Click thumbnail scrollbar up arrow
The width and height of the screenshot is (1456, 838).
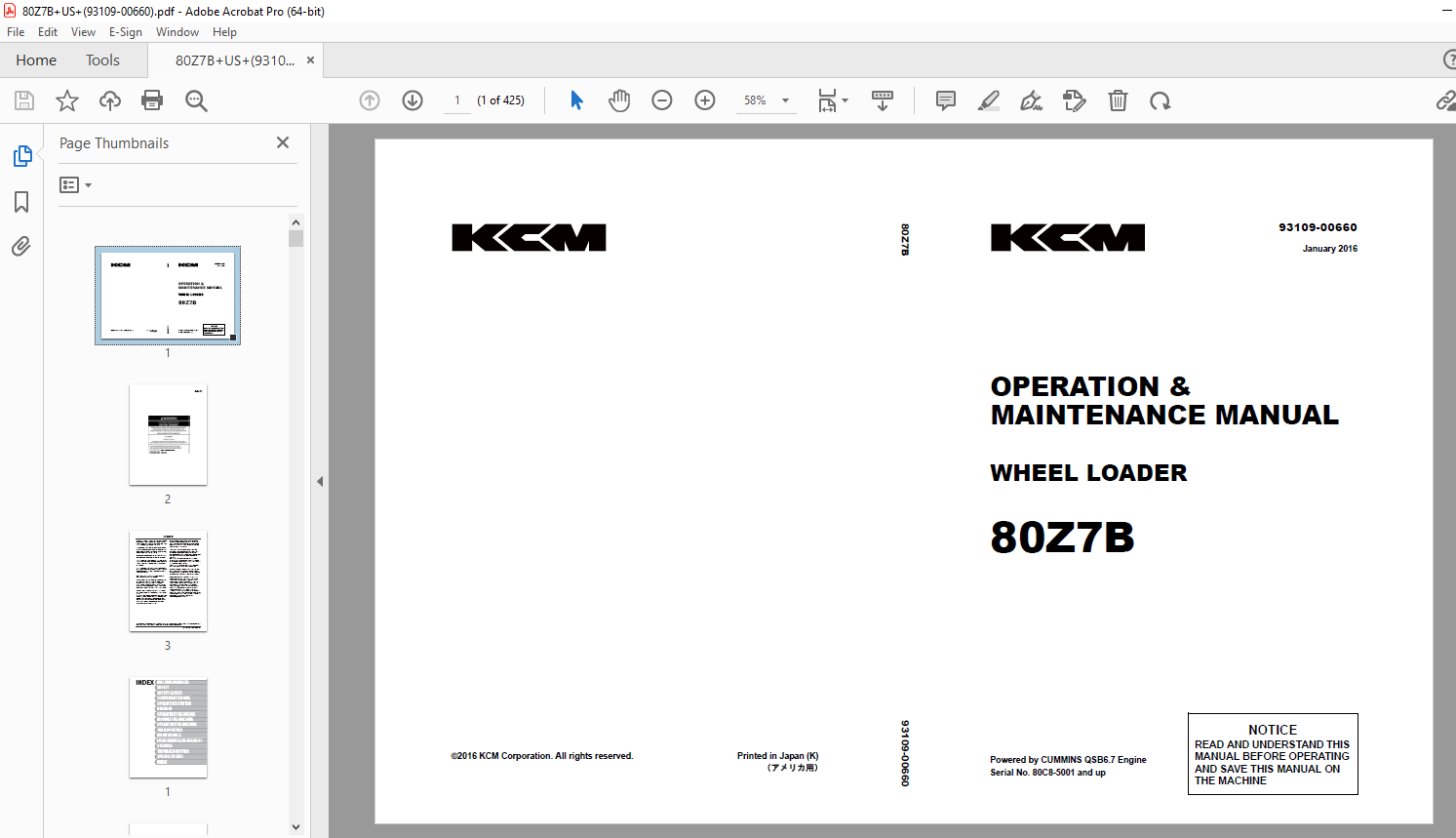(295, 222)
